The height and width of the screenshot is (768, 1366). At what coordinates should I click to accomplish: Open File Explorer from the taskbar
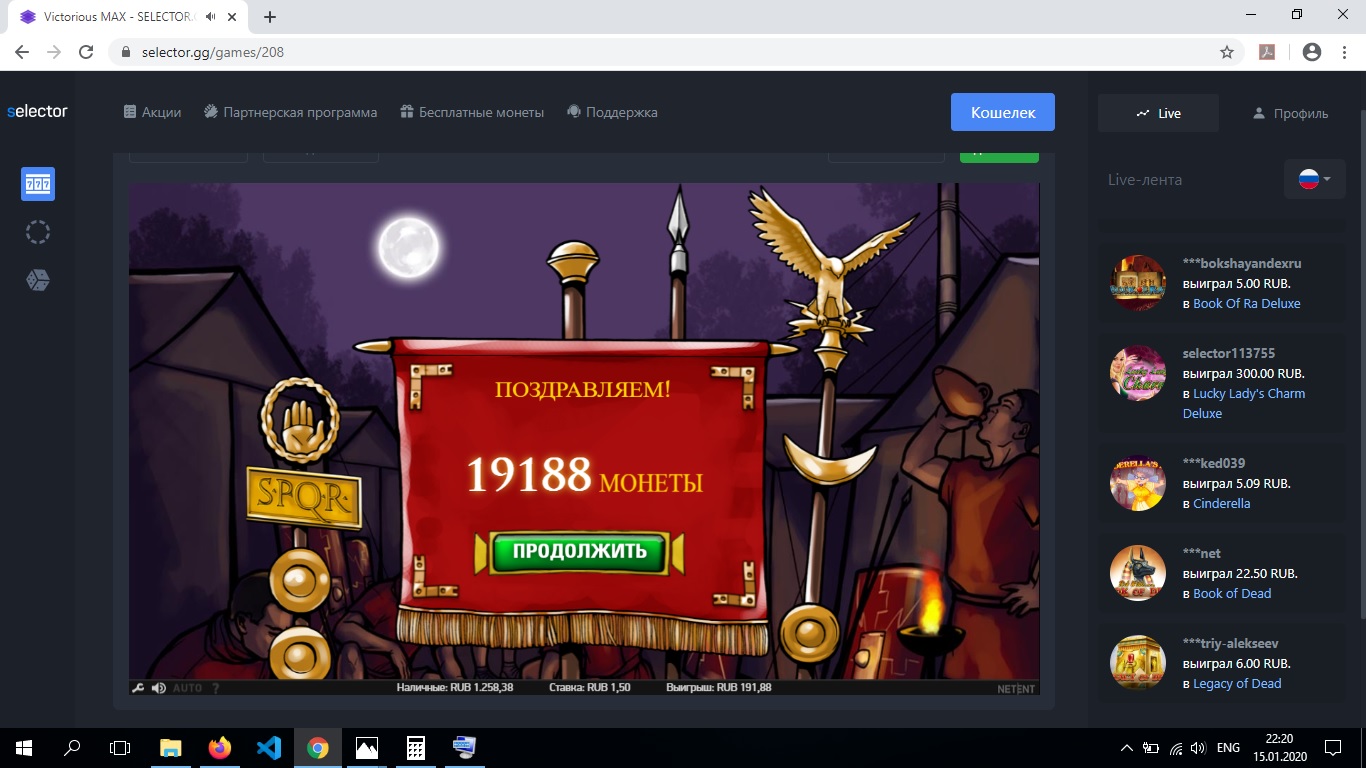(x=171, y=748)
